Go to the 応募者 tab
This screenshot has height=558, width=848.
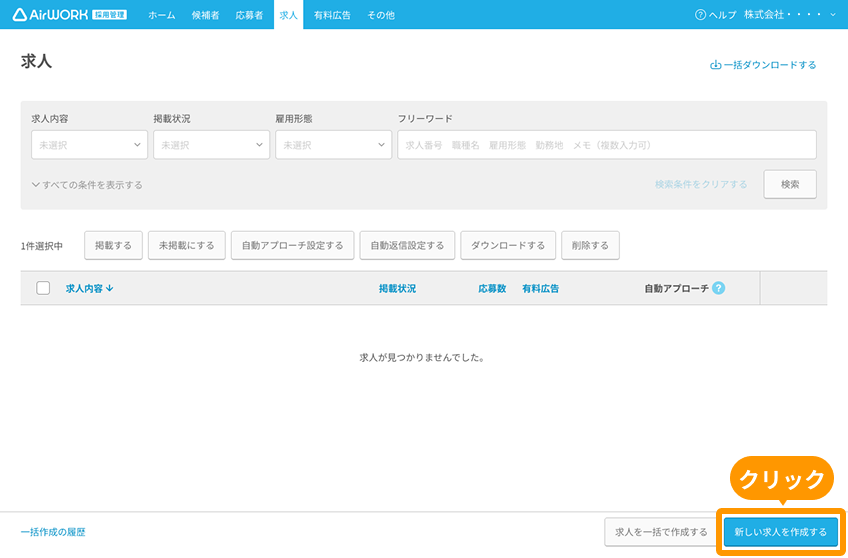pos(249,15)
